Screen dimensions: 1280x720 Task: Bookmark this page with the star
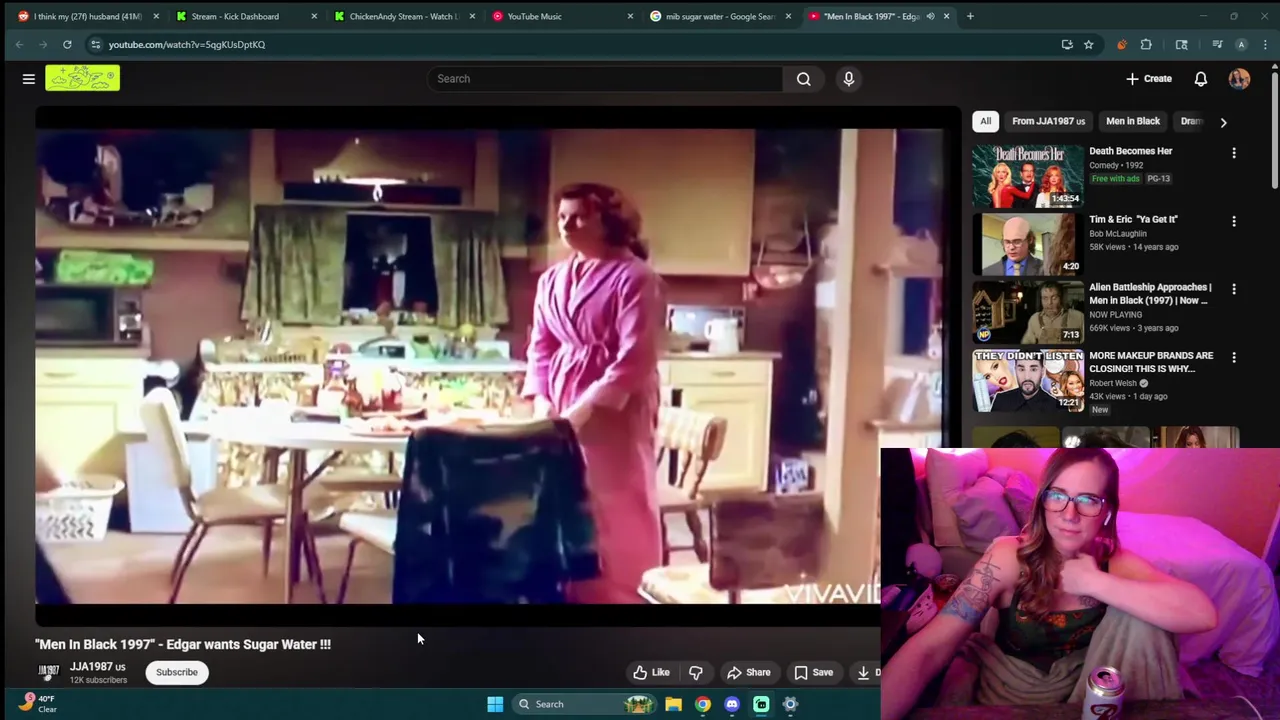(x=1088, y=44)
